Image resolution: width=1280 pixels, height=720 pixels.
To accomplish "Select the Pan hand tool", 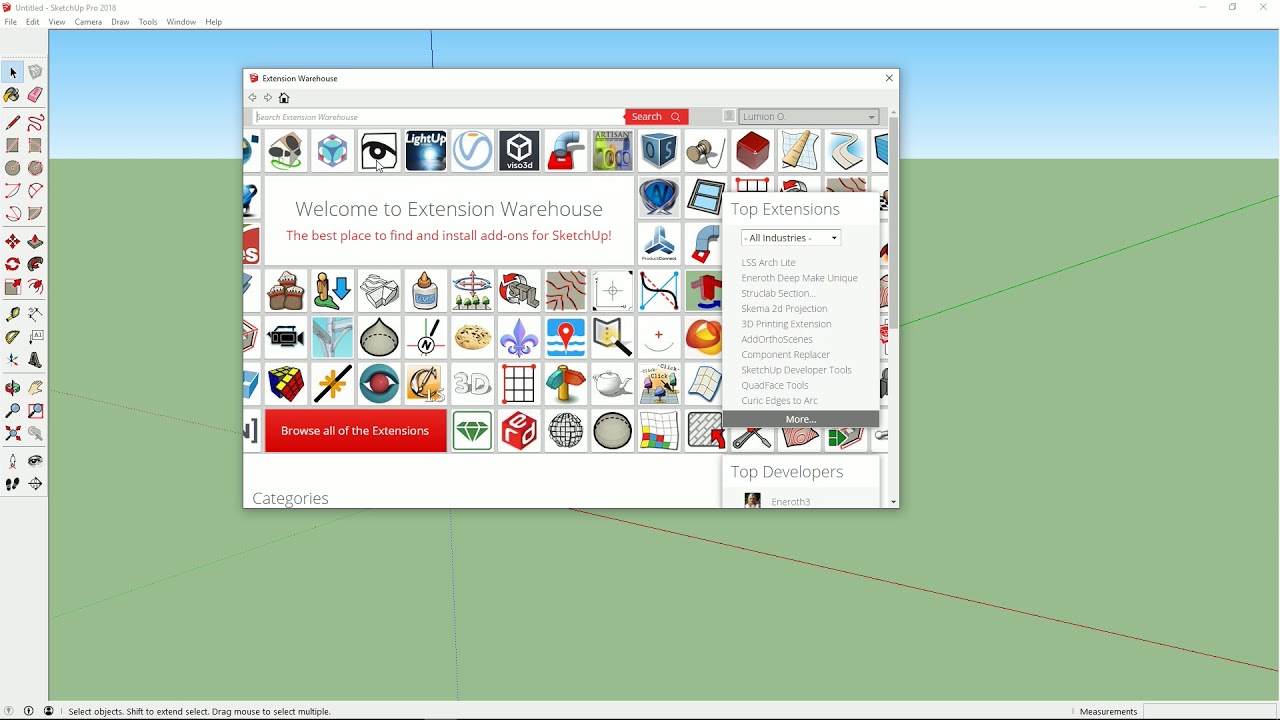I will point(36,388).
